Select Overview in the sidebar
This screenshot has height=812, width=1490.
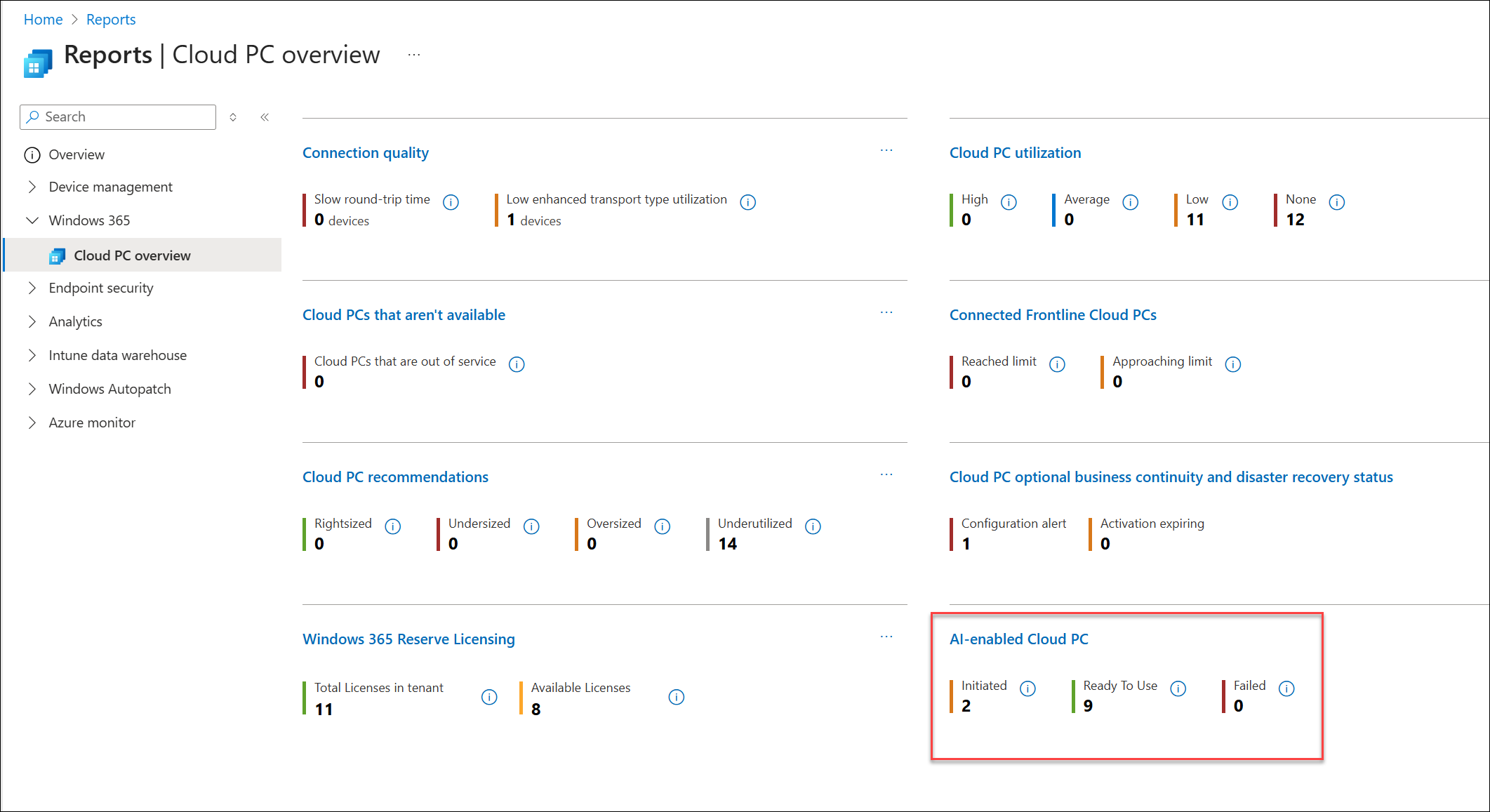pos(77,154)
